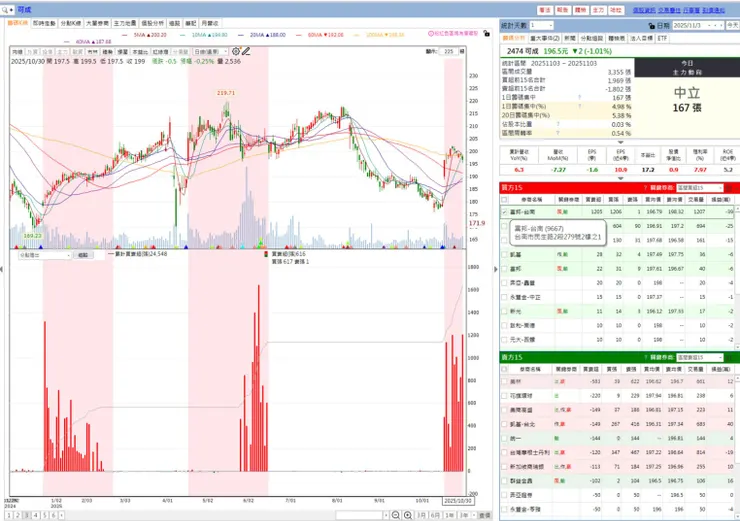Image resolution: width=740 pixels, height=521 pixels.
Task: Open dropdown arrow after 3年 button
Action: [x=474, y=515]
